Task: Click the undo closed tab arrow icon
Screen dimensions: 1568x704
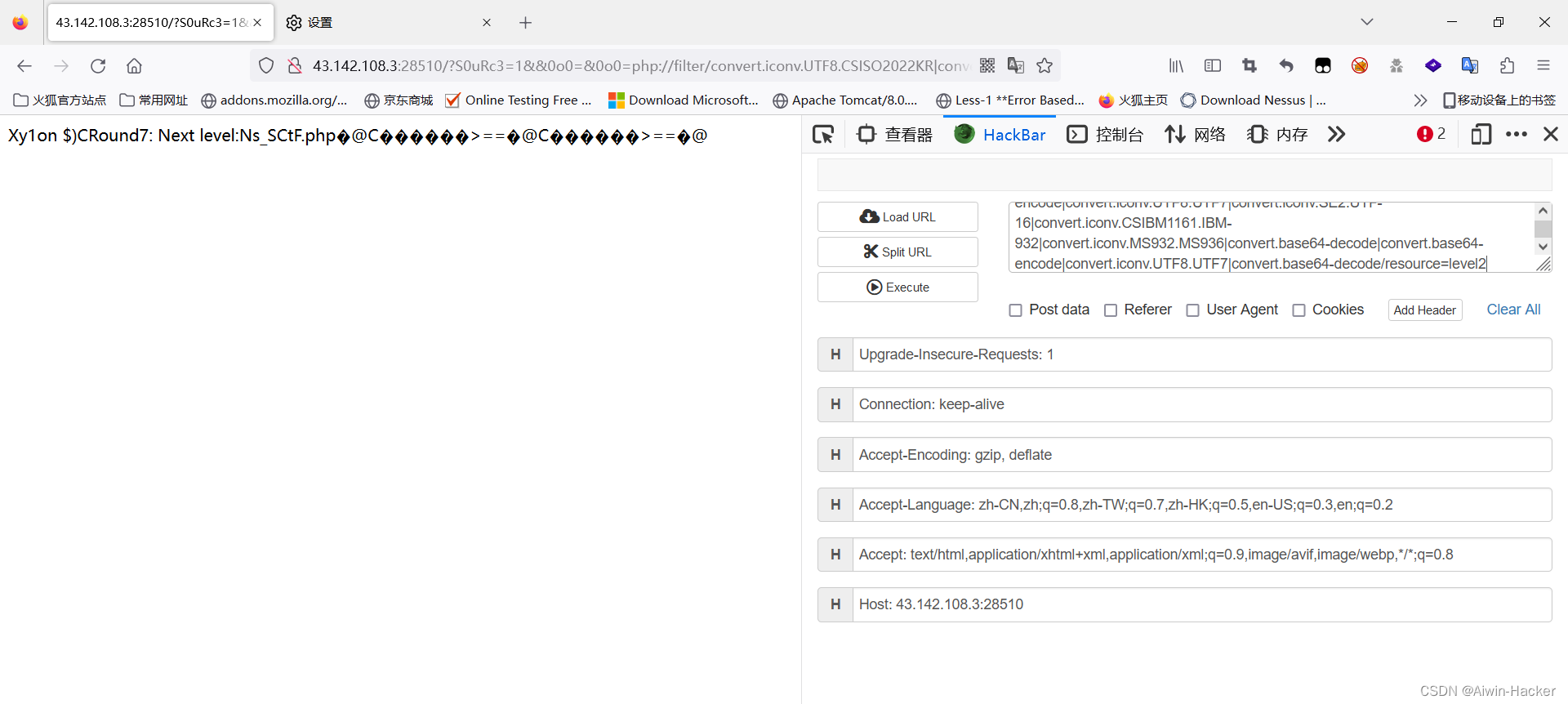Action: click(x=1286, y=66)
